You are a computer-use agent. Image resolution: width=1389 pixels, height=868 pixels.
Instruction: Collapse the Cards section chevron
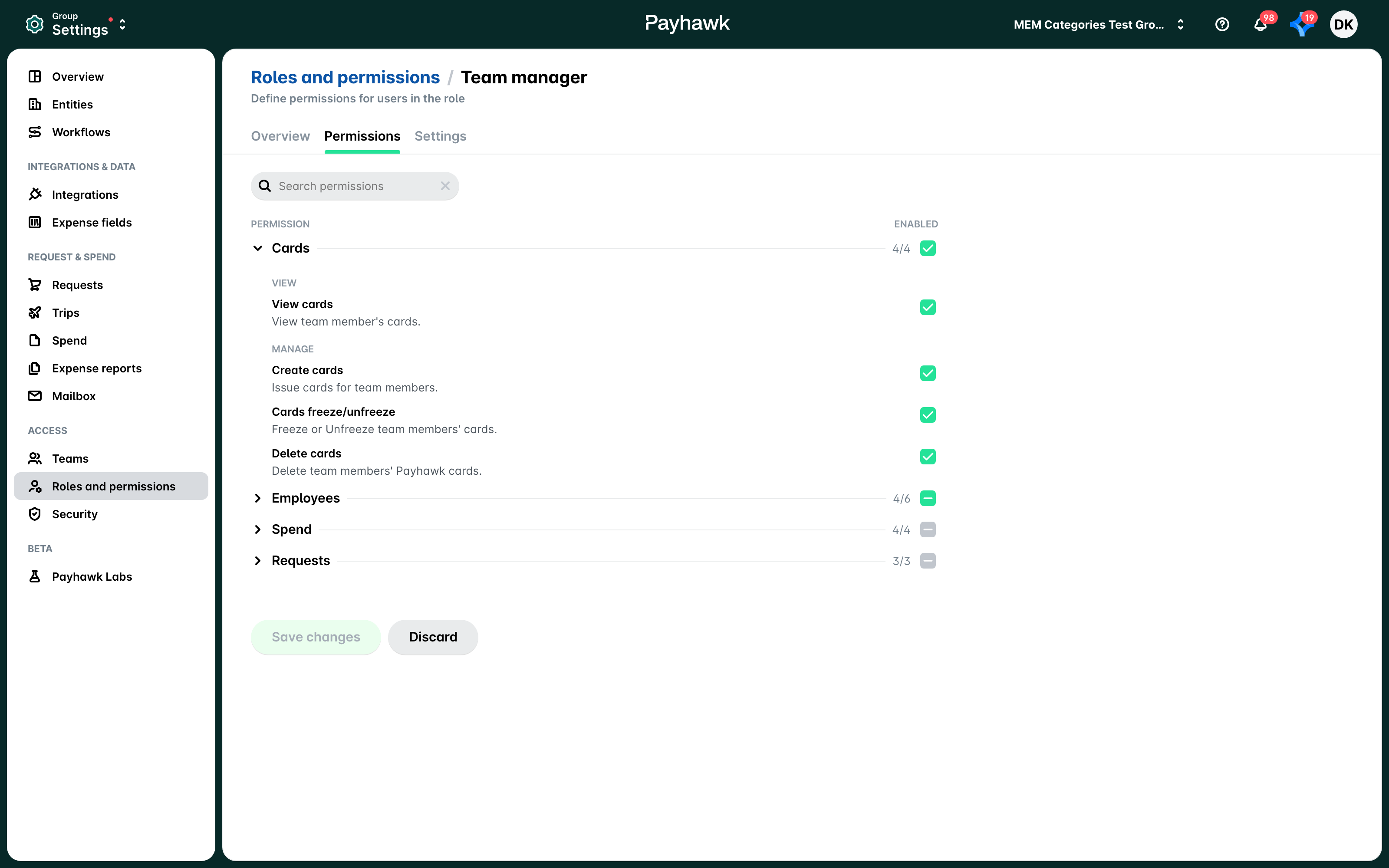[x=258, y=248]
